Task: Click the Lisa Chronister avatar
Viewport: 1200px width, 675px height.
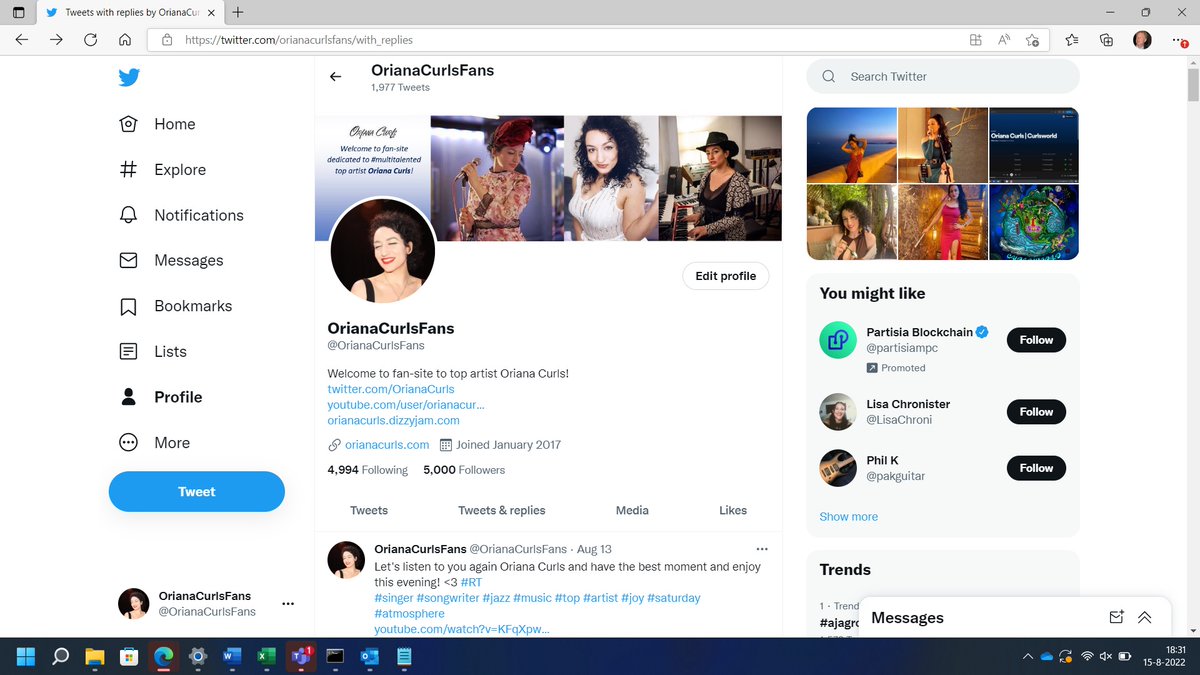Action: (837, 412)
